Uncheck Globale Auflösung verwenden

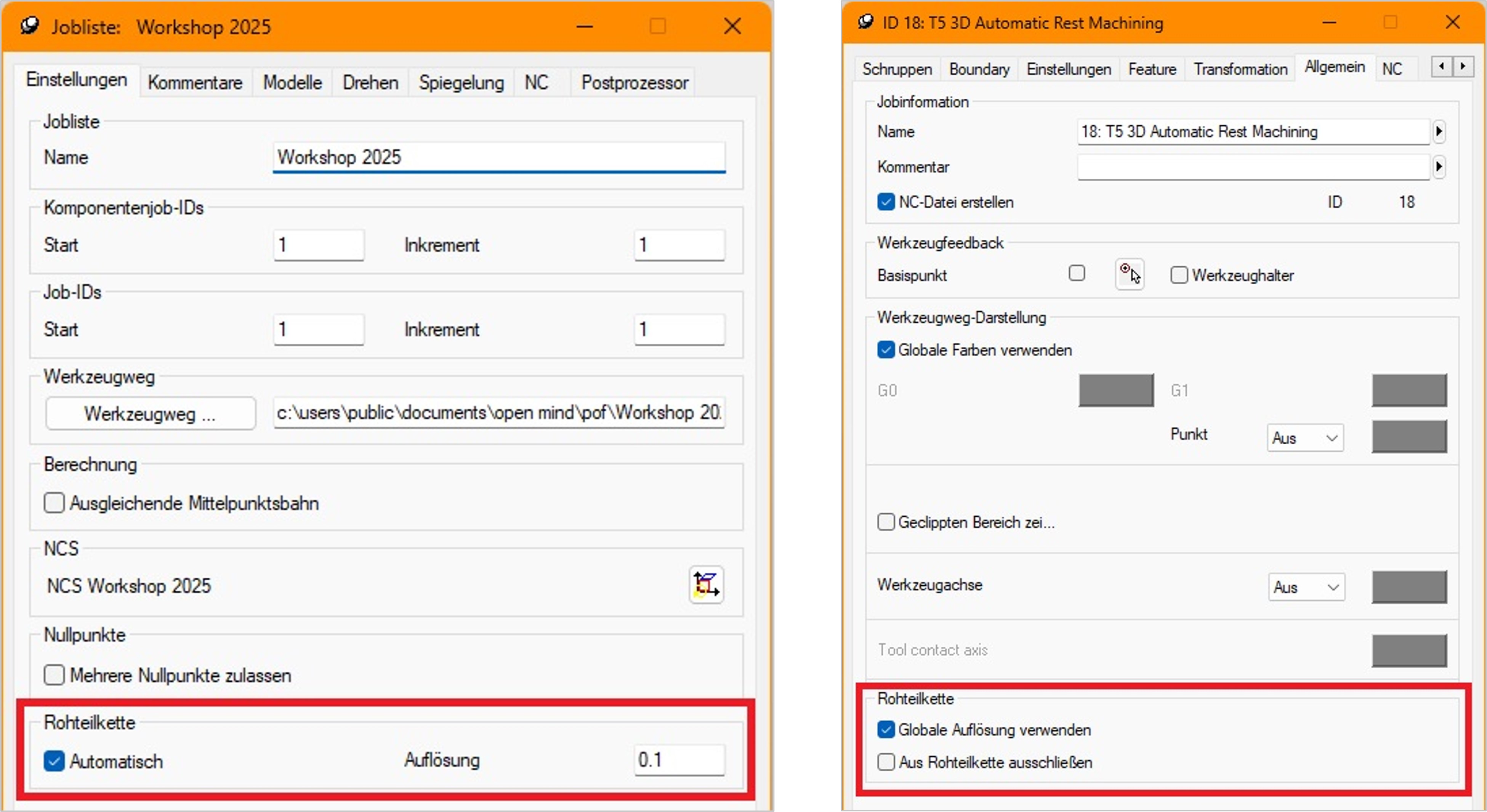(886, 729)
